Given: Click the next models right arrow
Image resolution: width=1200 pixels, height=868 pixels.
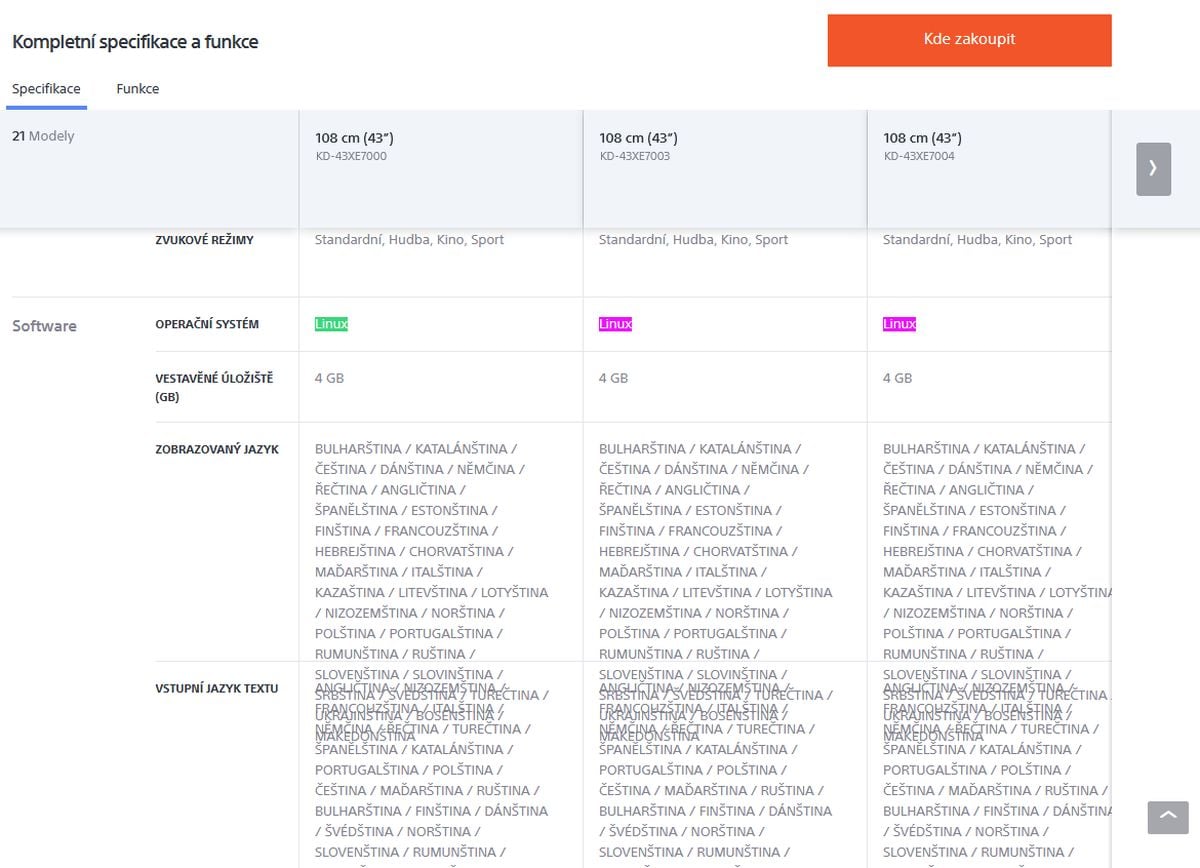Looking at the screenshot, I should click(1153, 169).
